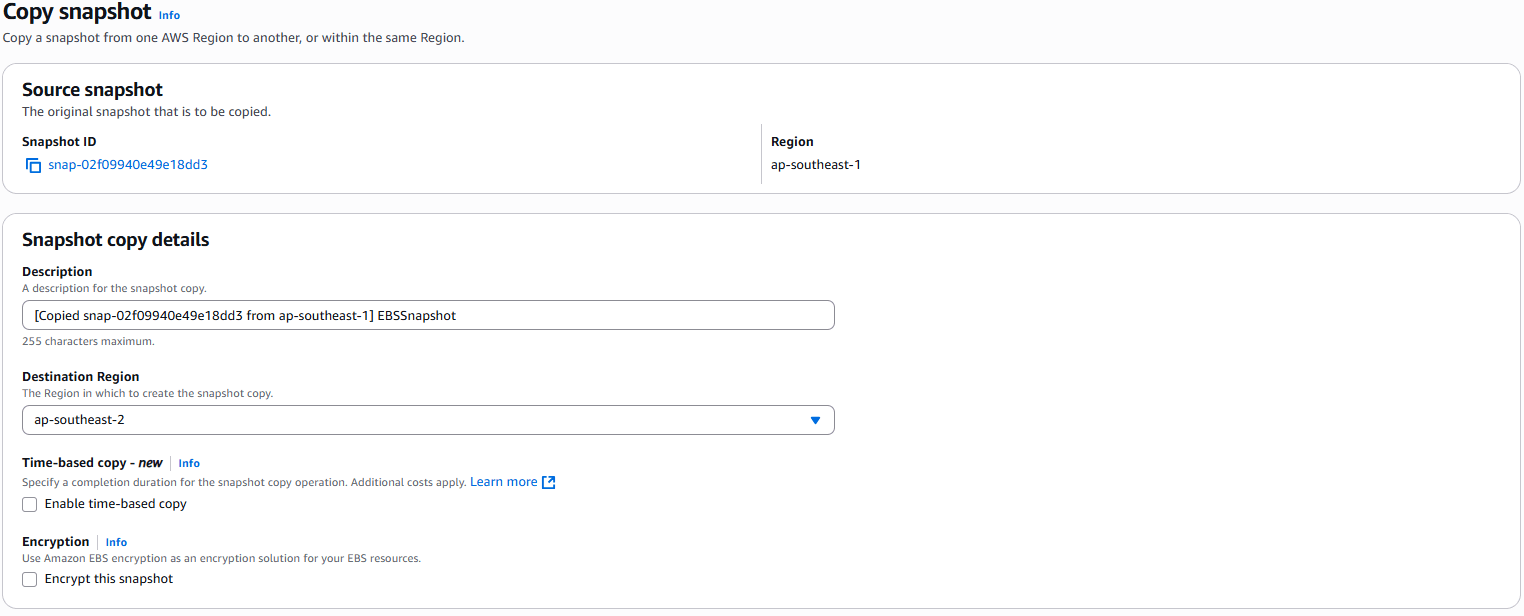
Task: Tick the Encrypt this snapshot checkbox
Action: (x=30, y=580)
